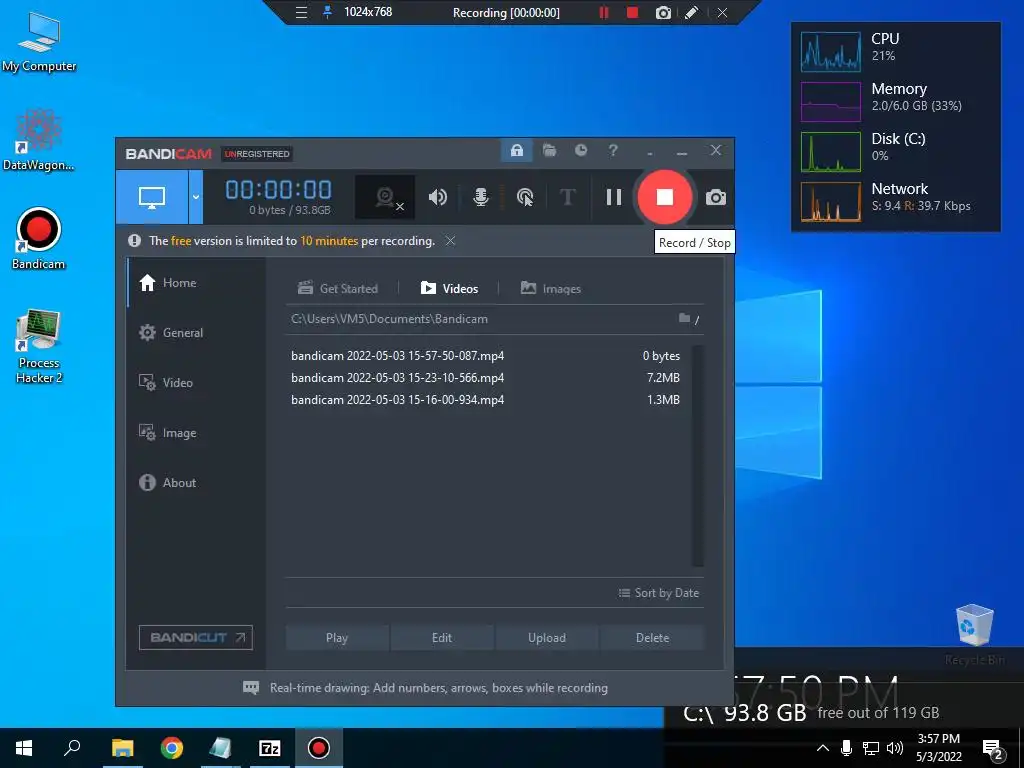Open the About section
The width and height of the screenshot is (1024, 768).
coord(197,483)
